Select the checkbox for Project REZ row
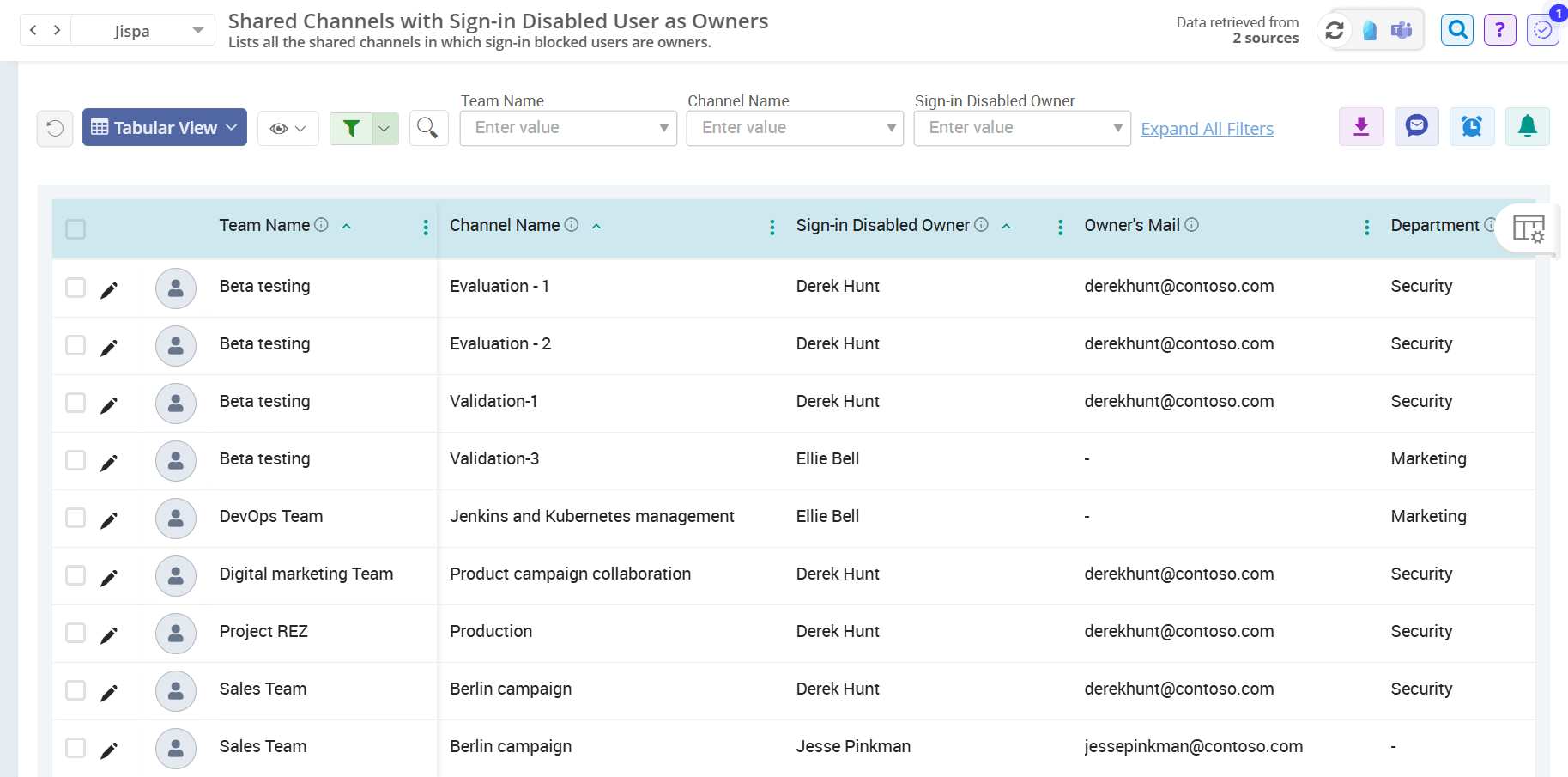The height and width of the screenshot is (777, 1568). [76, 634]
